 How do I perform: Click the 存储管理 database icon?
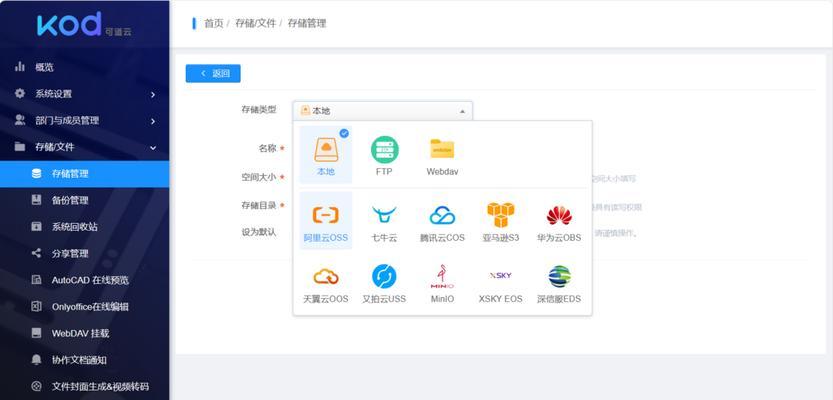click(x=37, y=173)
